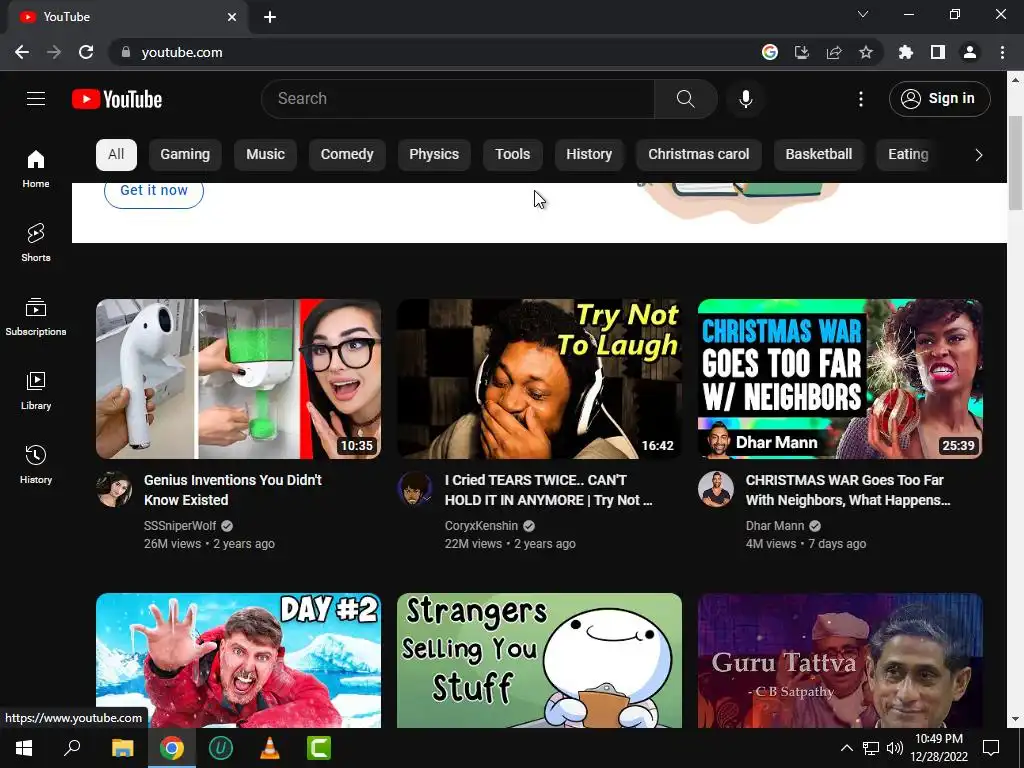Open VLC media player from taskbar
Viewport: 1024px width, 768px height.
pyautogui.click(x=270, y=748)
